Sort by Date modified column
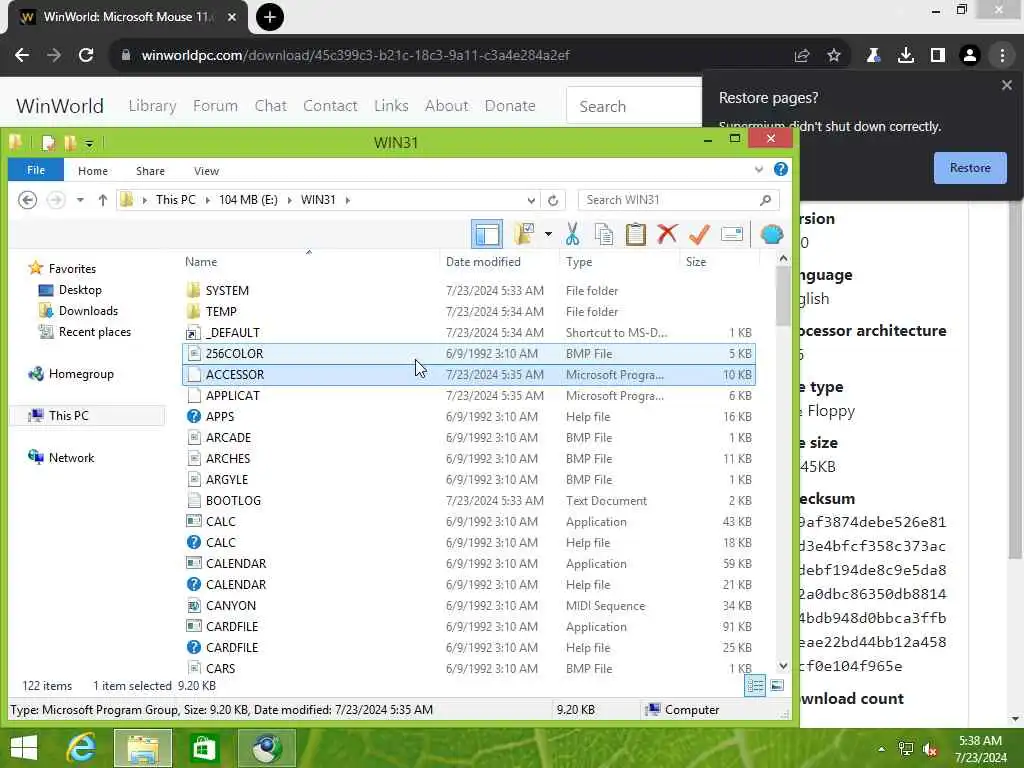This screenshot has width=1024, height=768. tap(483, 262)
